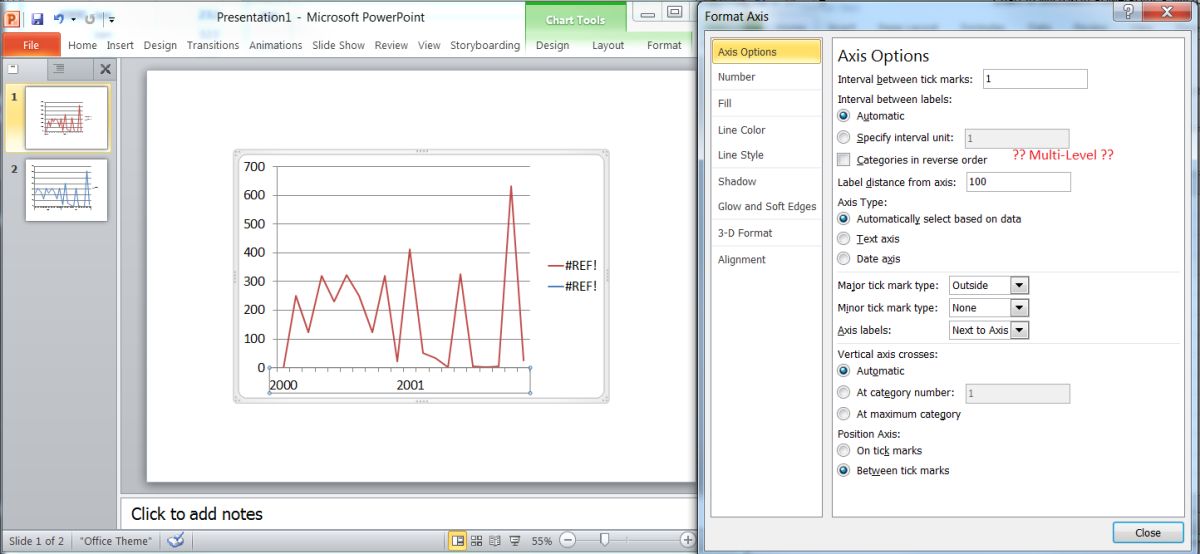Image resolution: width=1200 pixels, height=554 pixels.
Task: Open Major tick mark type dropdown
Action: tap(1019, 286)
